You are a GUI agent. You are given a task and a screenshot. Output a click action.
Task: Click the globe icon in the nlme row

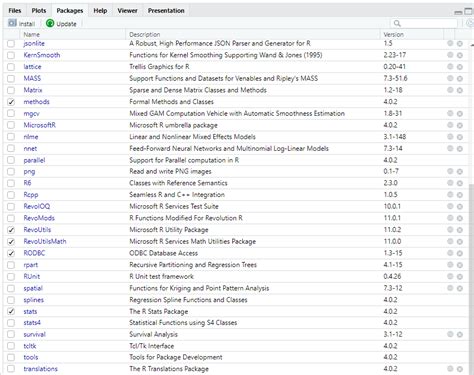(x=450, y=137)
